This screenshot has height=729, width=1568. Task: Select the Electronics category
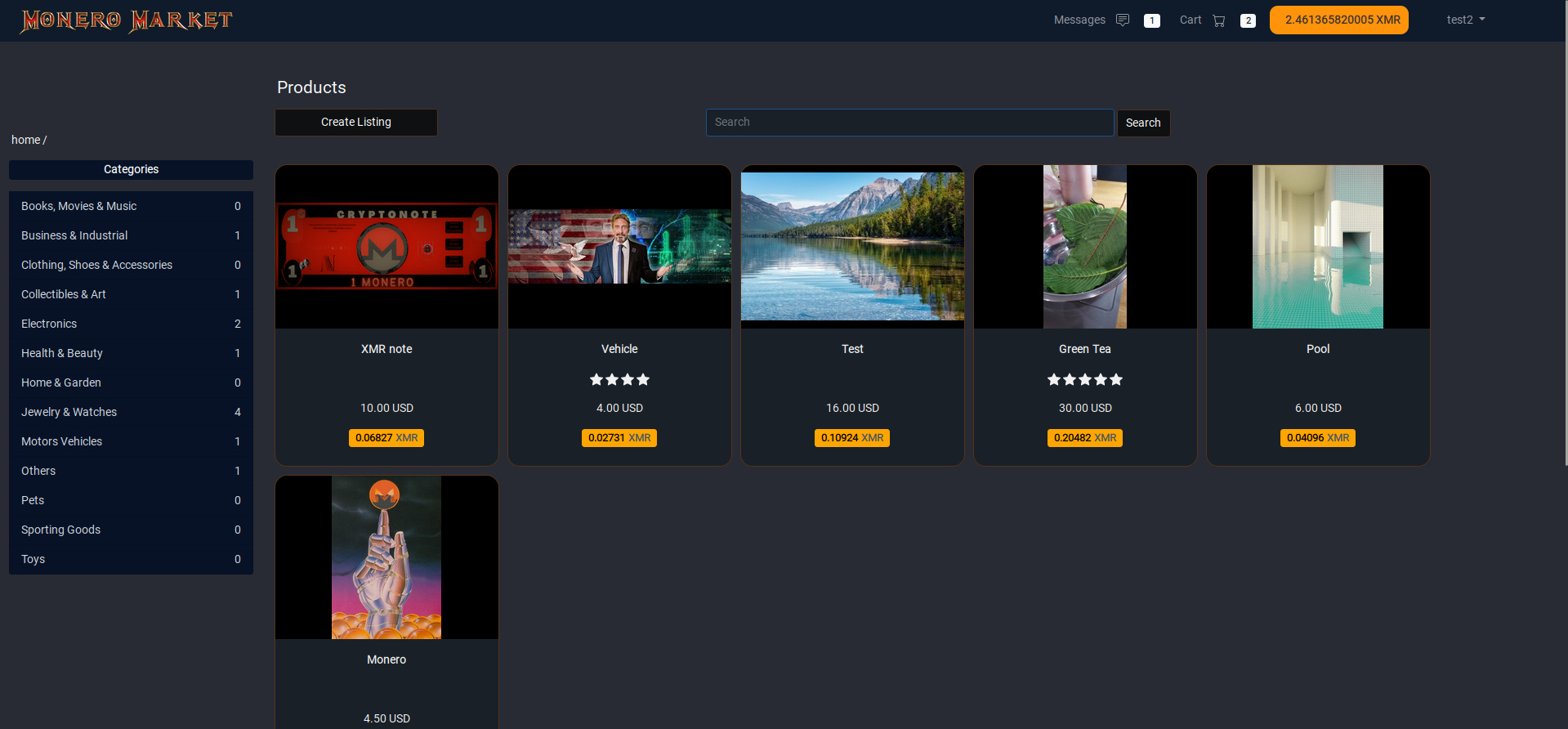point(131,324)
